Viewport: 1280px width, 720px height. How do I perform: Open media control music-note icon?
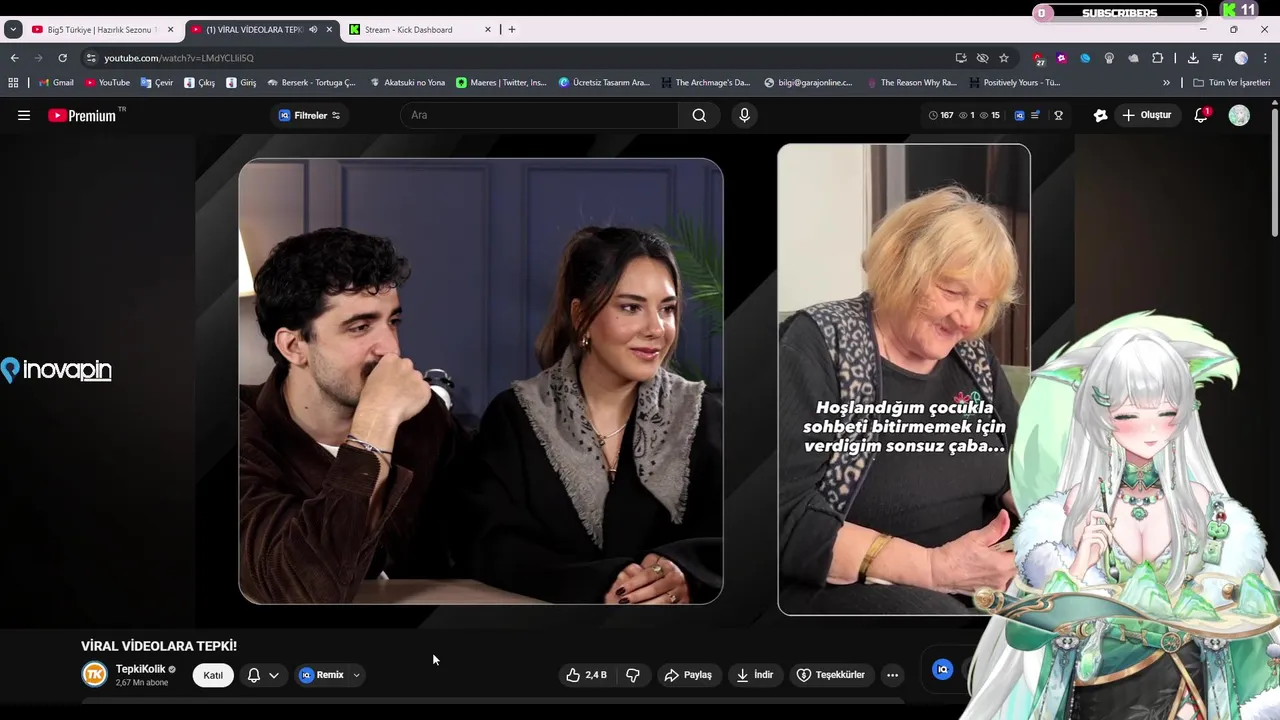(x=1217, y=58)
